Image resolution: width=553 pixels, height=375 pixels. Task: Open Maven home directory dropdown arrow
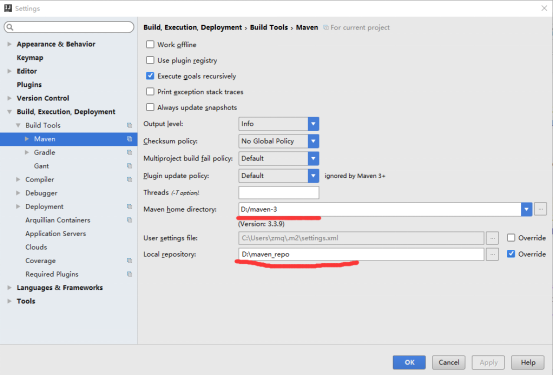point(526,209)
